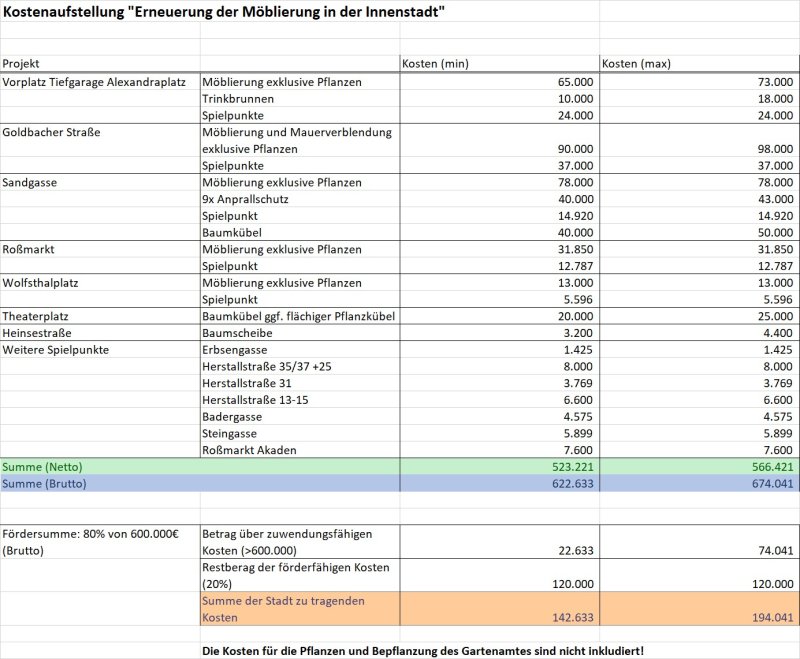Viewport: 800px width, 659px height.
Task: Click the net minimum total 523.221
Action: point(573,467)
